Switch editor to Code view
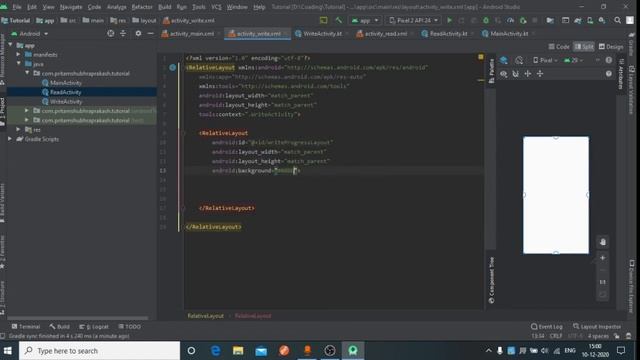 pos(559,47)
